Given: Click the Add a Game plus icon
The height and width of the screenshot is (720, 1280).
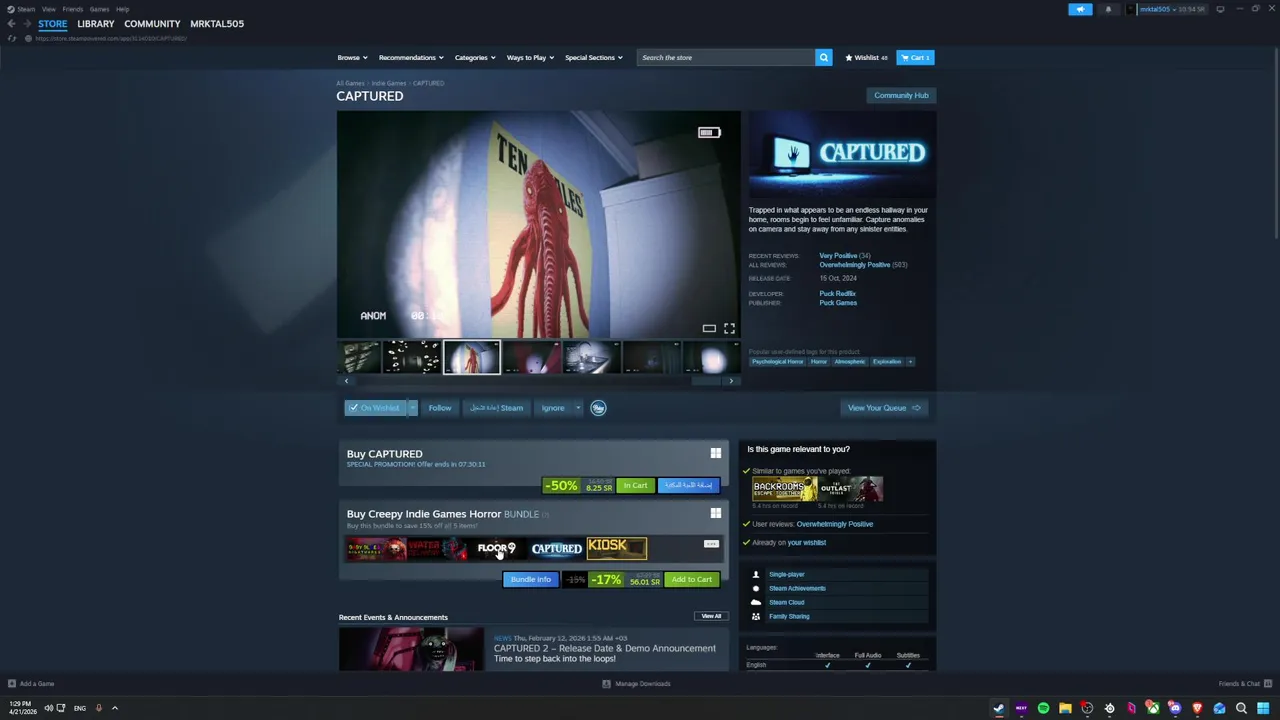Looking at the screenshot, I should pos(12,684).
